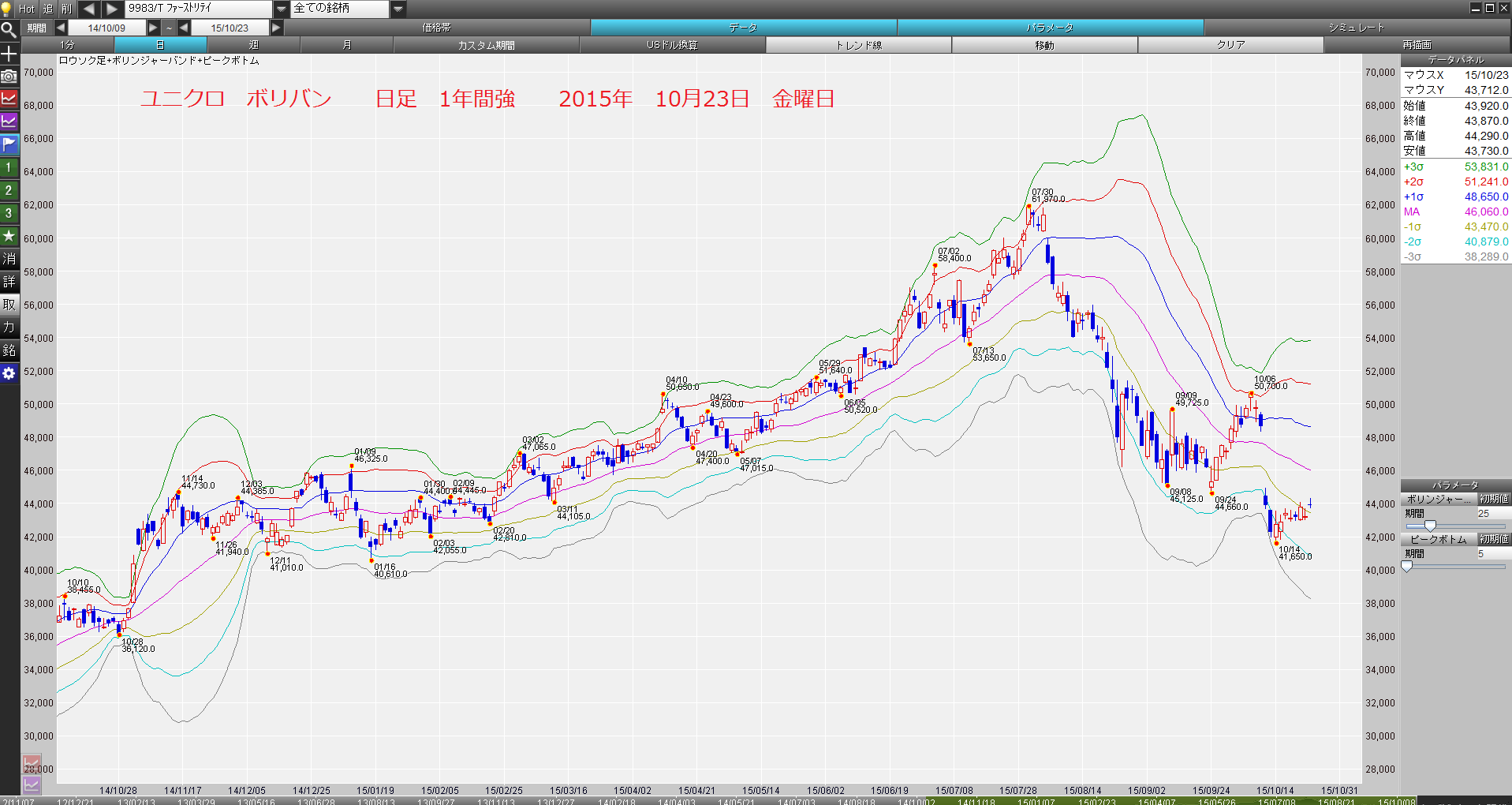Click the ボリンジャー parameter header
Screen dimensions: 1512x805
1439,499
